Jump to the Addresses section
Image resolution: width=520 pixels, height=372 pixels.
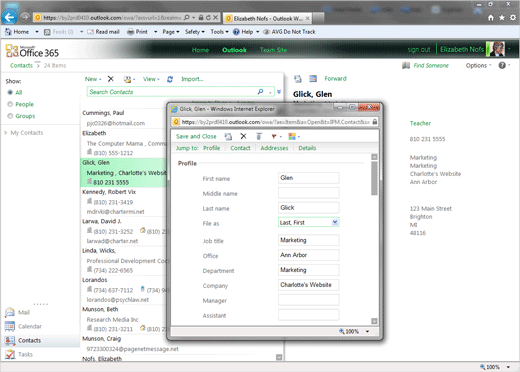point(274,148)
